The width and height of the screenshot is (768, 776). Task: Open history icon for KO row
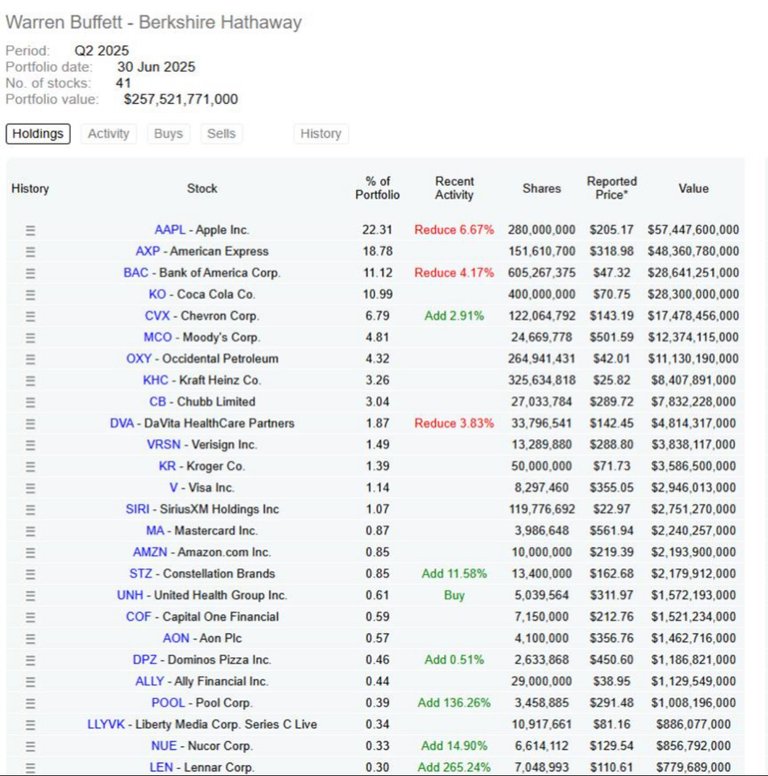click(x=30, y=294)
